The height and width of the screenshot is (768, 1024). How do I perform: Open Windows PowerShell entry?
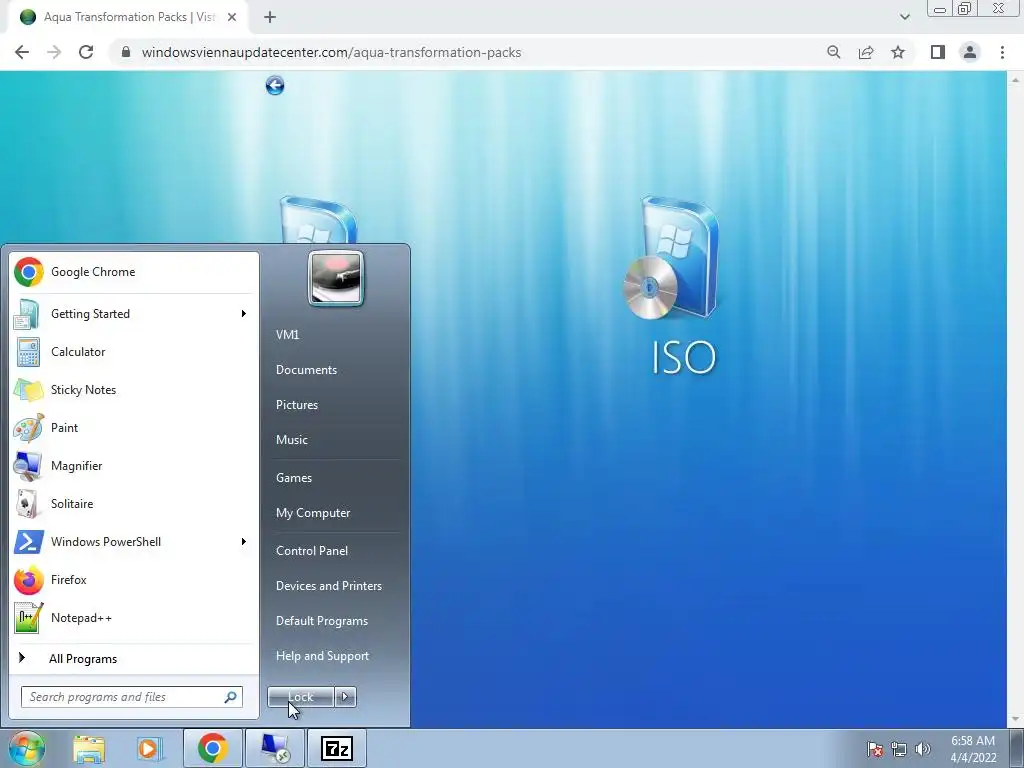click(134, 542)
